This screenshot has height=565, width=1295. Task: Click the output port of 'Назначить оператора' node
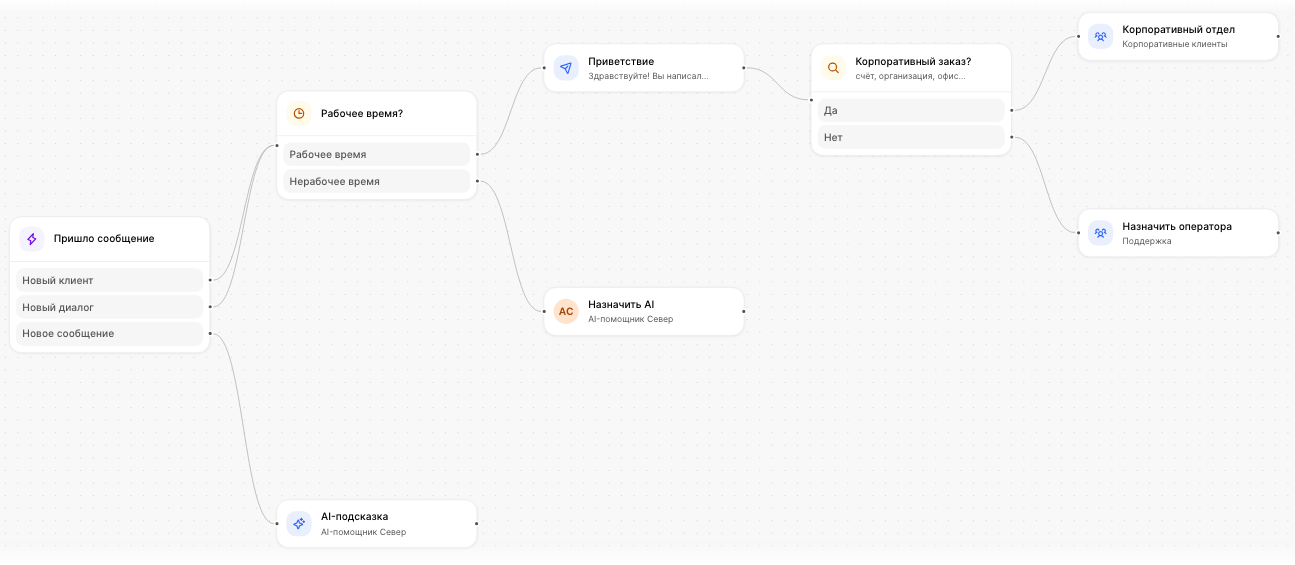[1279, 233]
